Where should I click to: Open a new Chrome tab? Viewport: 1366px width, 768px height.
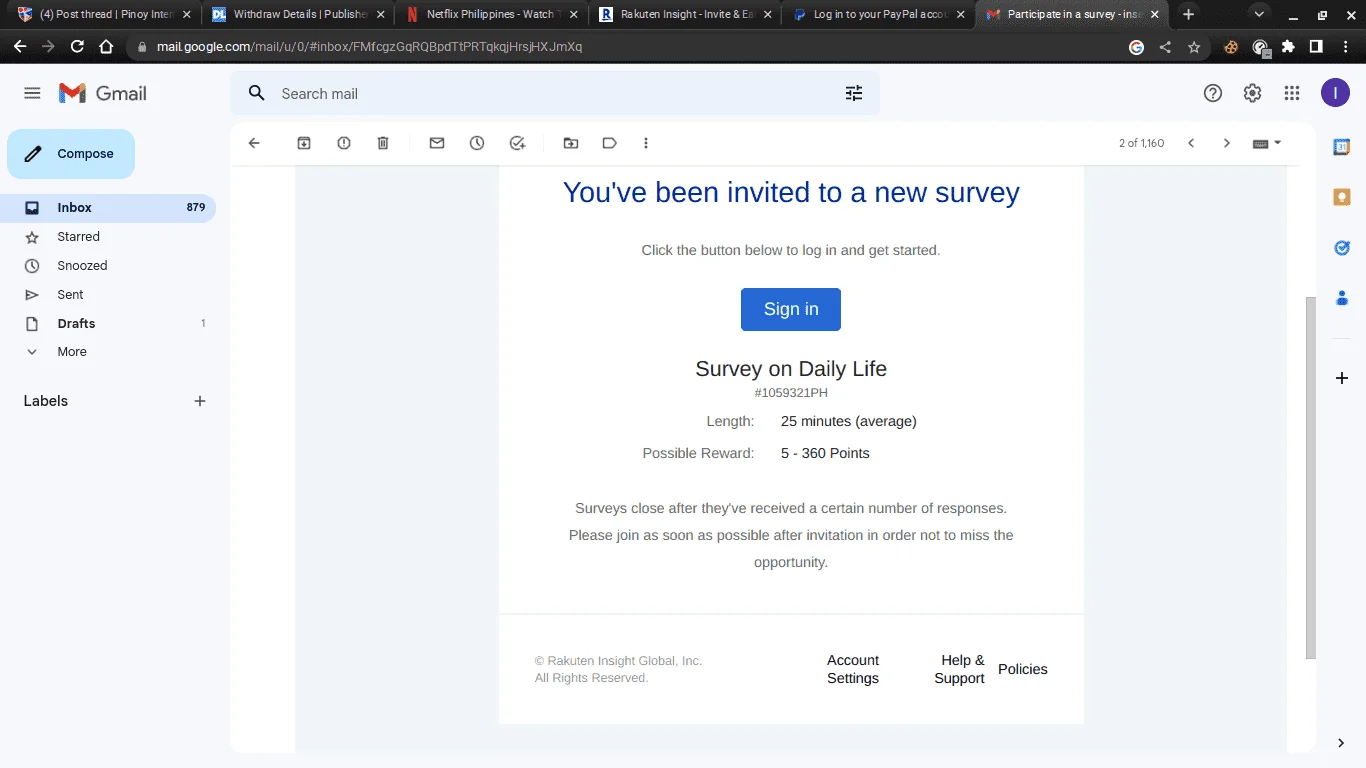click(x=1188, y=15)
